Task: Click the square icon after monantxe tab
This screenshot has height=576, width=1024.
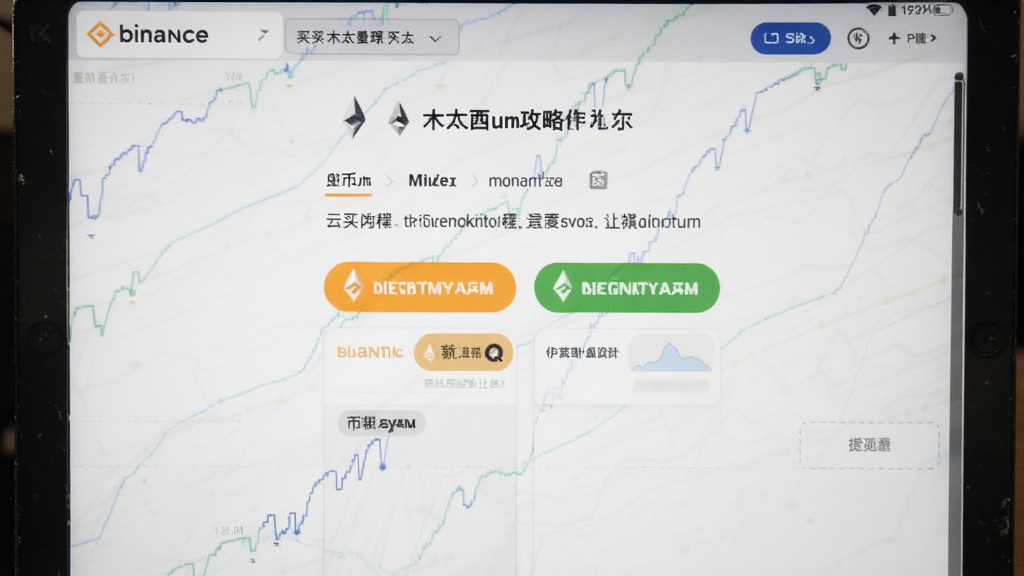Action: pyautogui.click(x=598, y=180)
